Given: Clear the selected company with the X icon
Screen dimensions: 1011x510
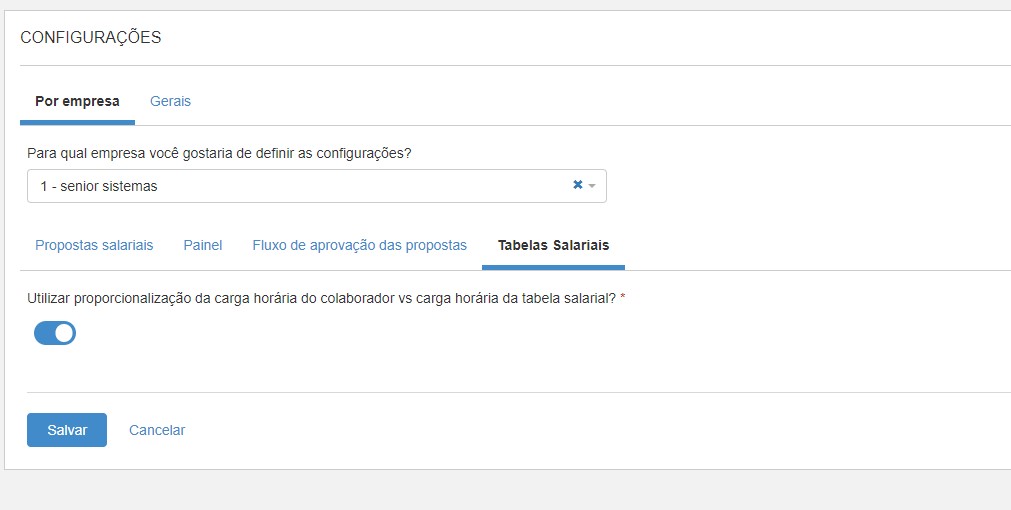Looking at the screenshot, I should click(x=578, y=185).
